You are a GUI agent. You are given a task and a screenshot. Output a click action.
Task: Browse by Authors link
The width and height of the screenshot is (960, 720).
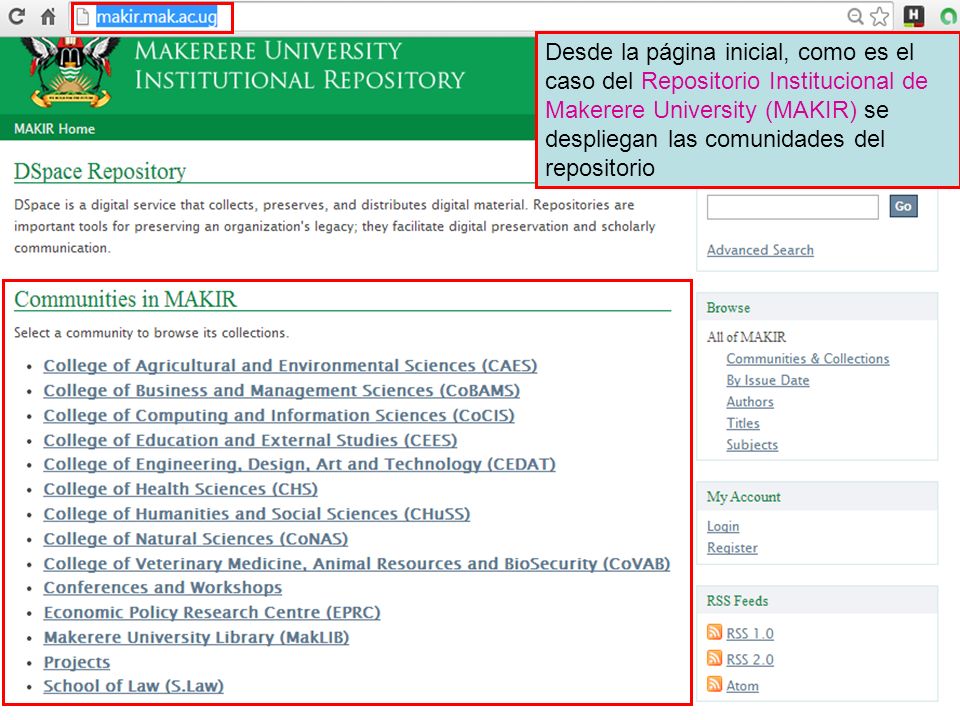click(x=750, y=402)
